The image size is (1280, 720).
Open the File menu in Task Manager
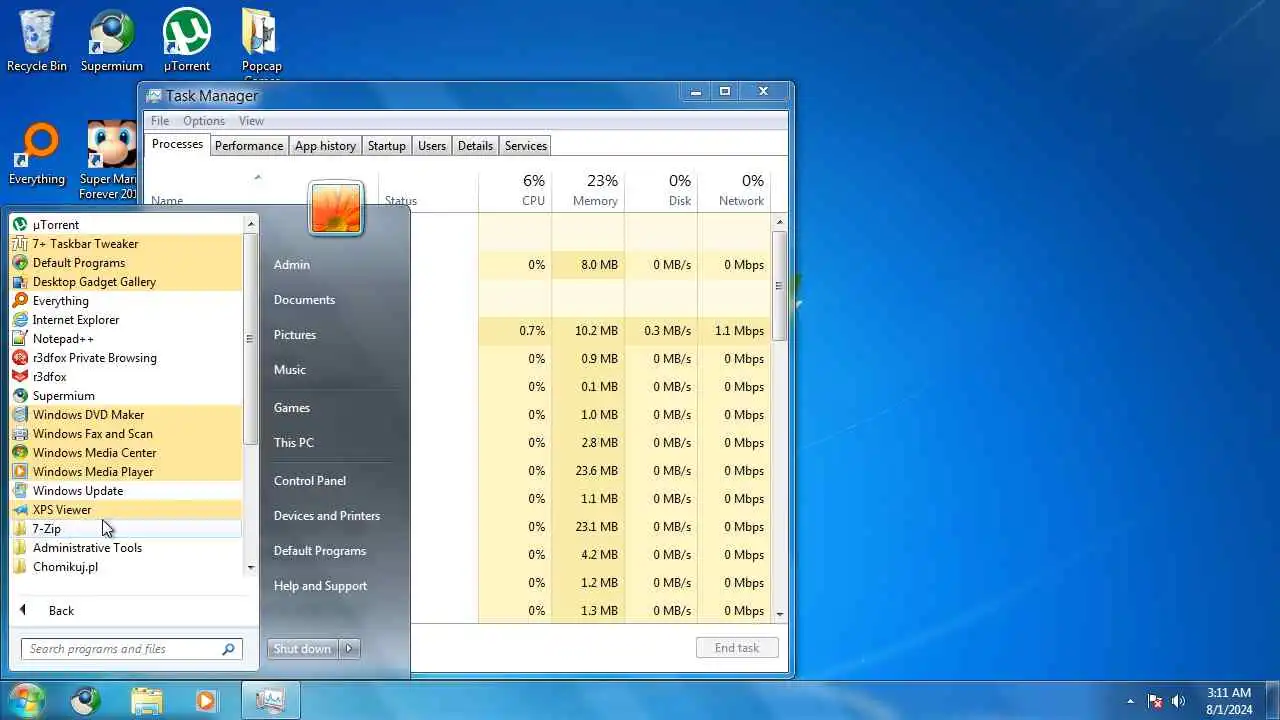160,121
